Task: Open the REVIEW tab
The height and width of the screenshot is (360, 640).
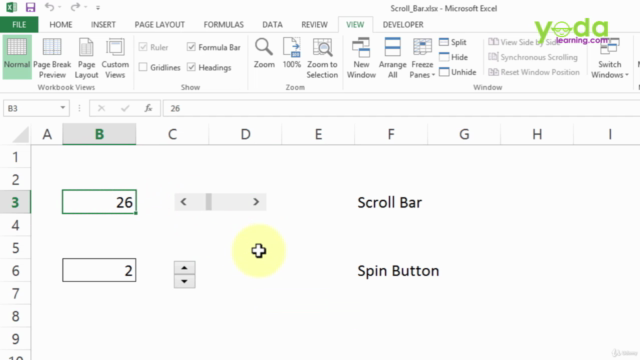Action: 314,24
